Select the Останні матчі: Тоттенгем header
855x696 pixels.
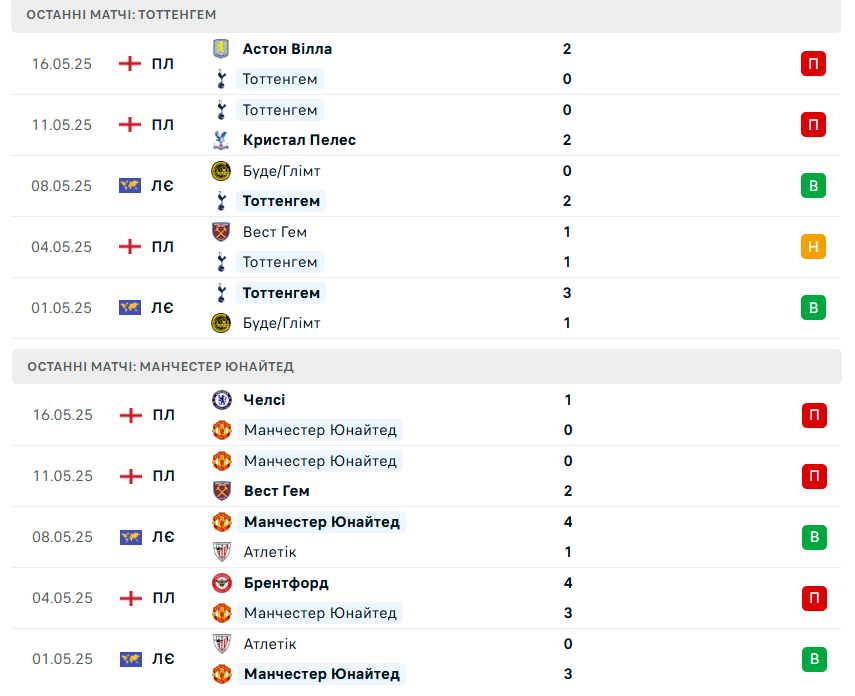pyautogui.click(x=426, y=15)
